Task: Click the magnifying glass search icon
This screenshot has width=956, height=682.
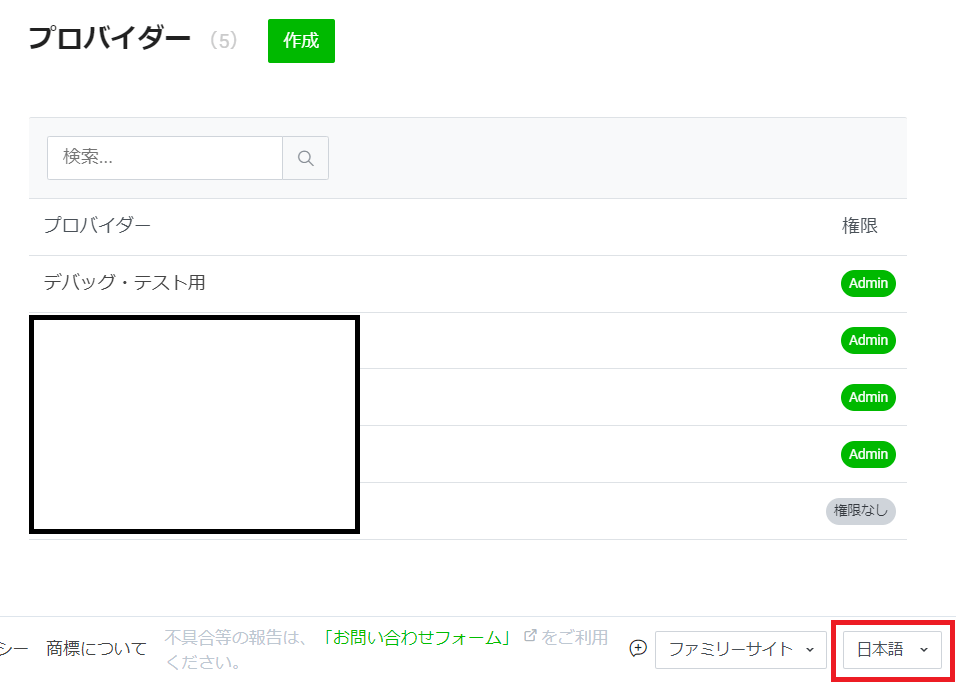Action: [x=305, y=158]
